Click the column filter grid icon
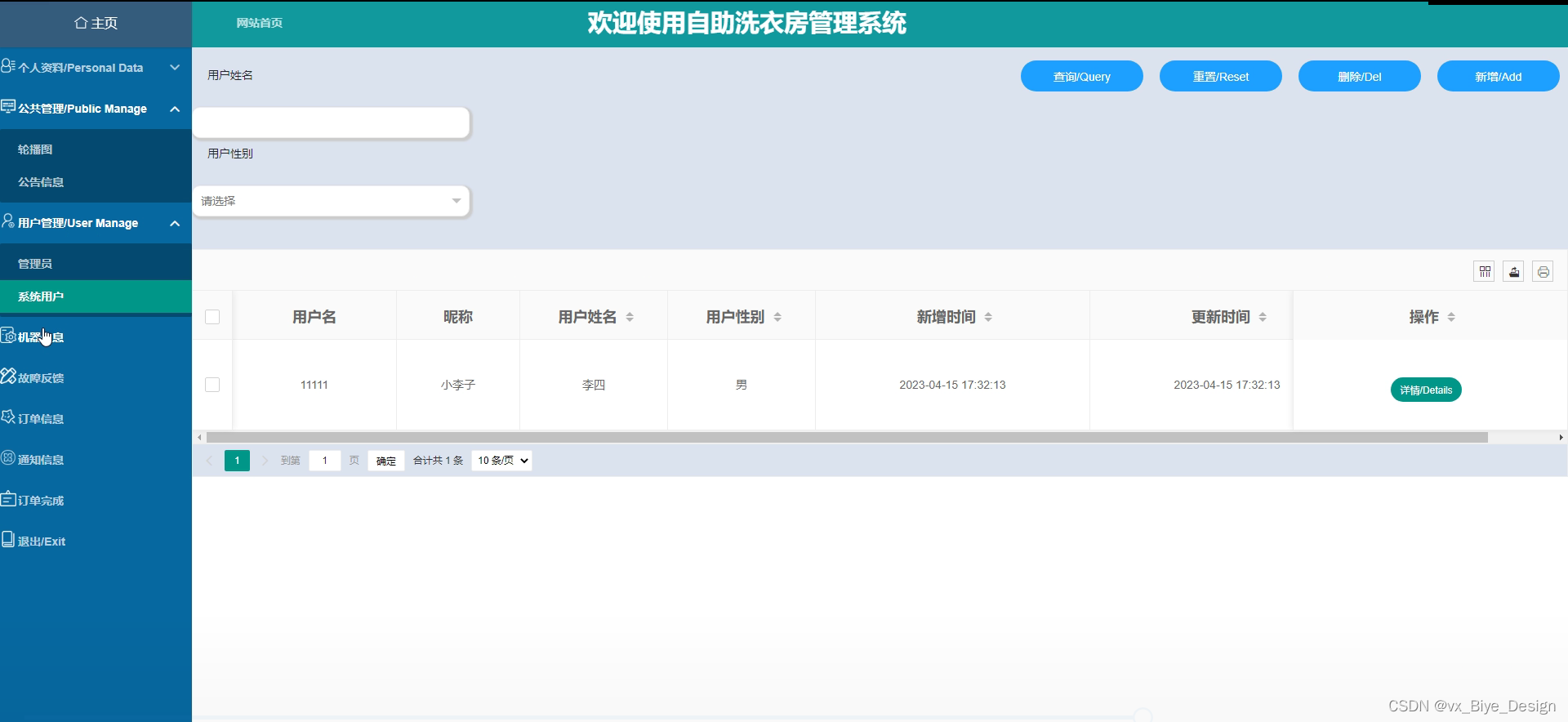1568x722 pixels. (1485, 272)
